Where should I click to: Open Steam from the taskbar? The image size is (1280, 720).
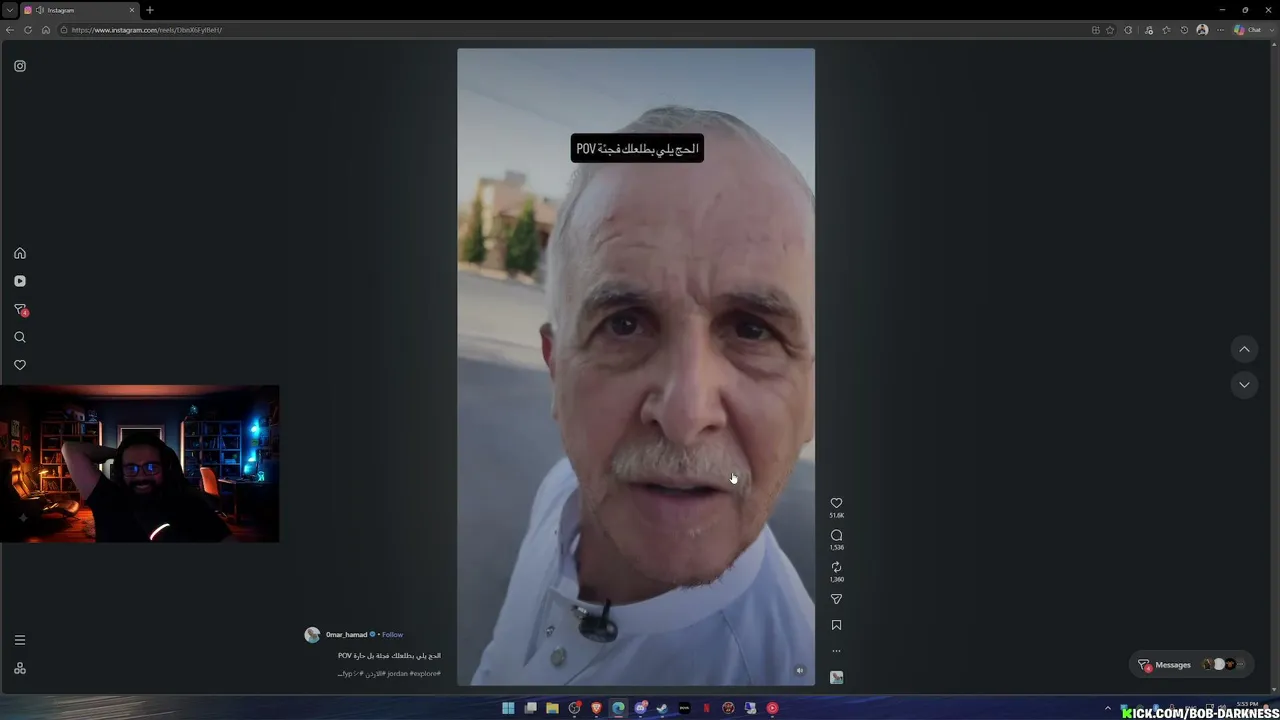tap(662, 708)
